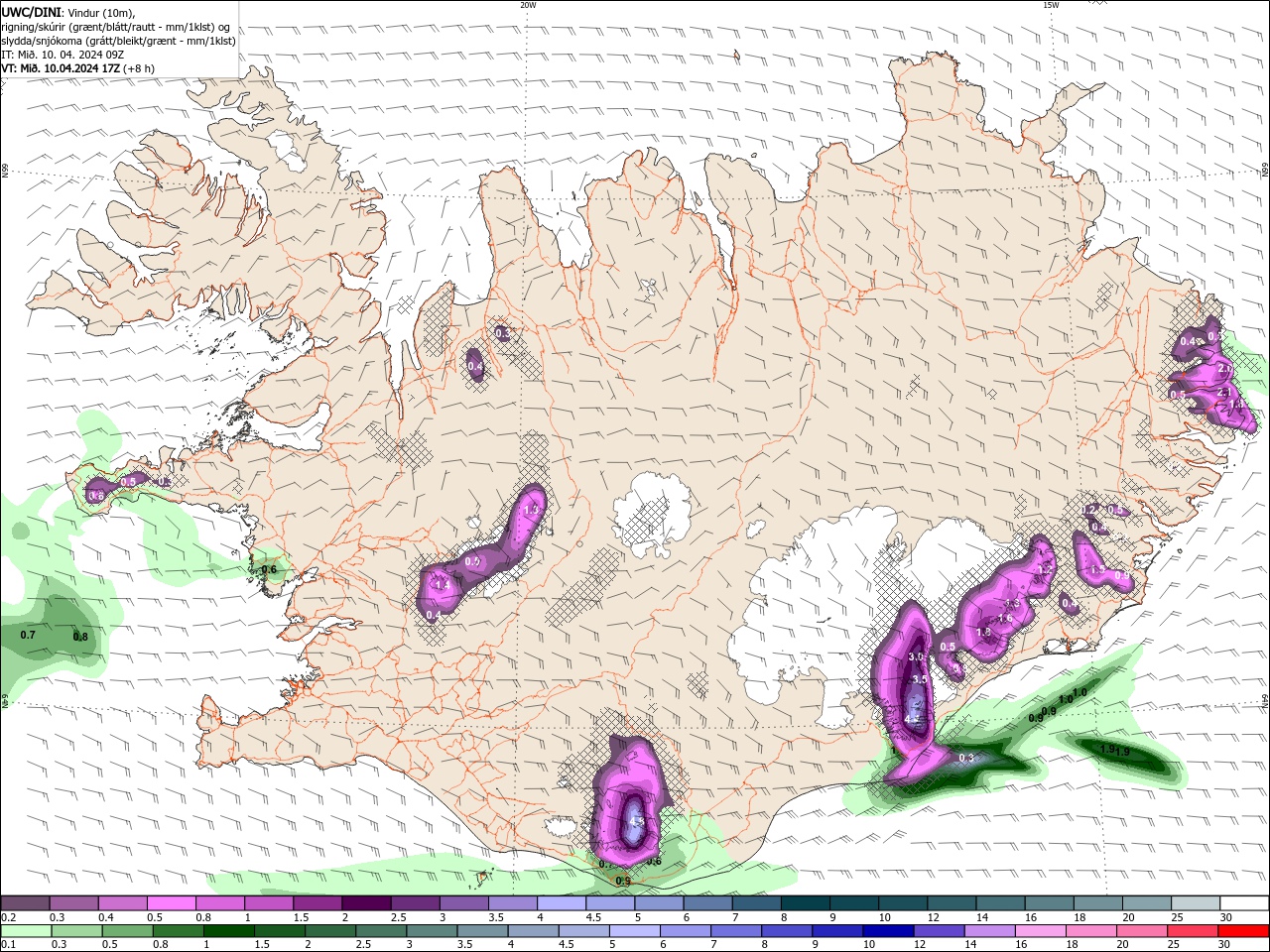
Task: Click the 'UWC/DINI: Vindur (10m)' title line
Action: click(69, 12)
